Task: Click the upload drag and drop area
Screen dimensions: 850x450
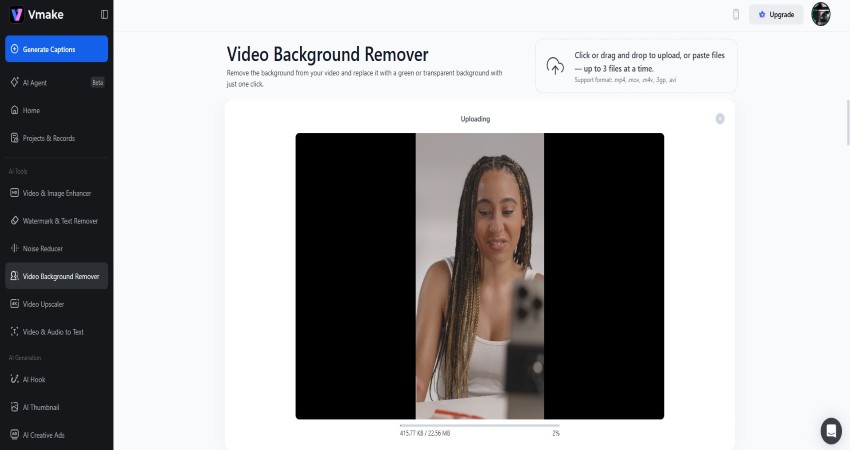Action: (636, 66)
